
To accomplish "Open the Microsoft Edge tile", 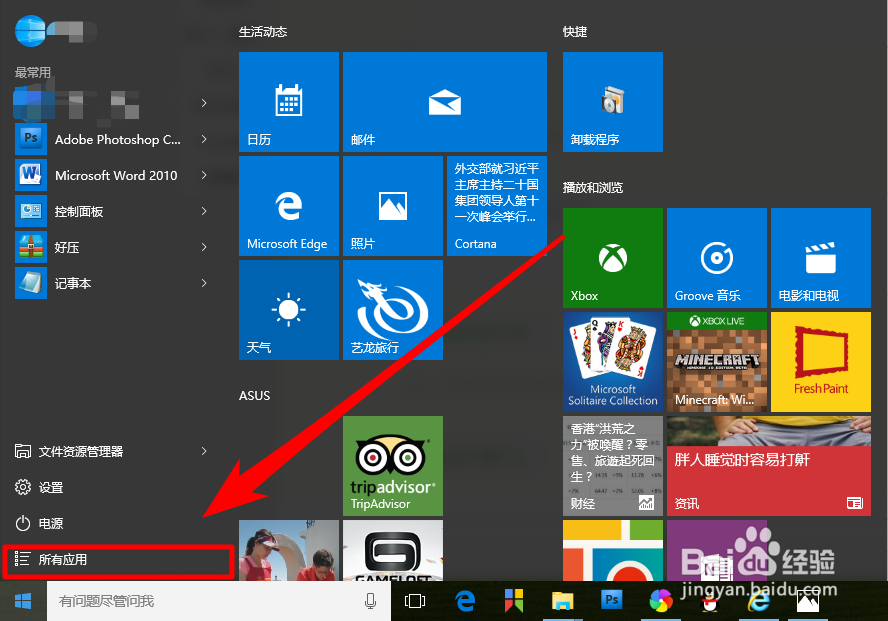I will 288,205.
